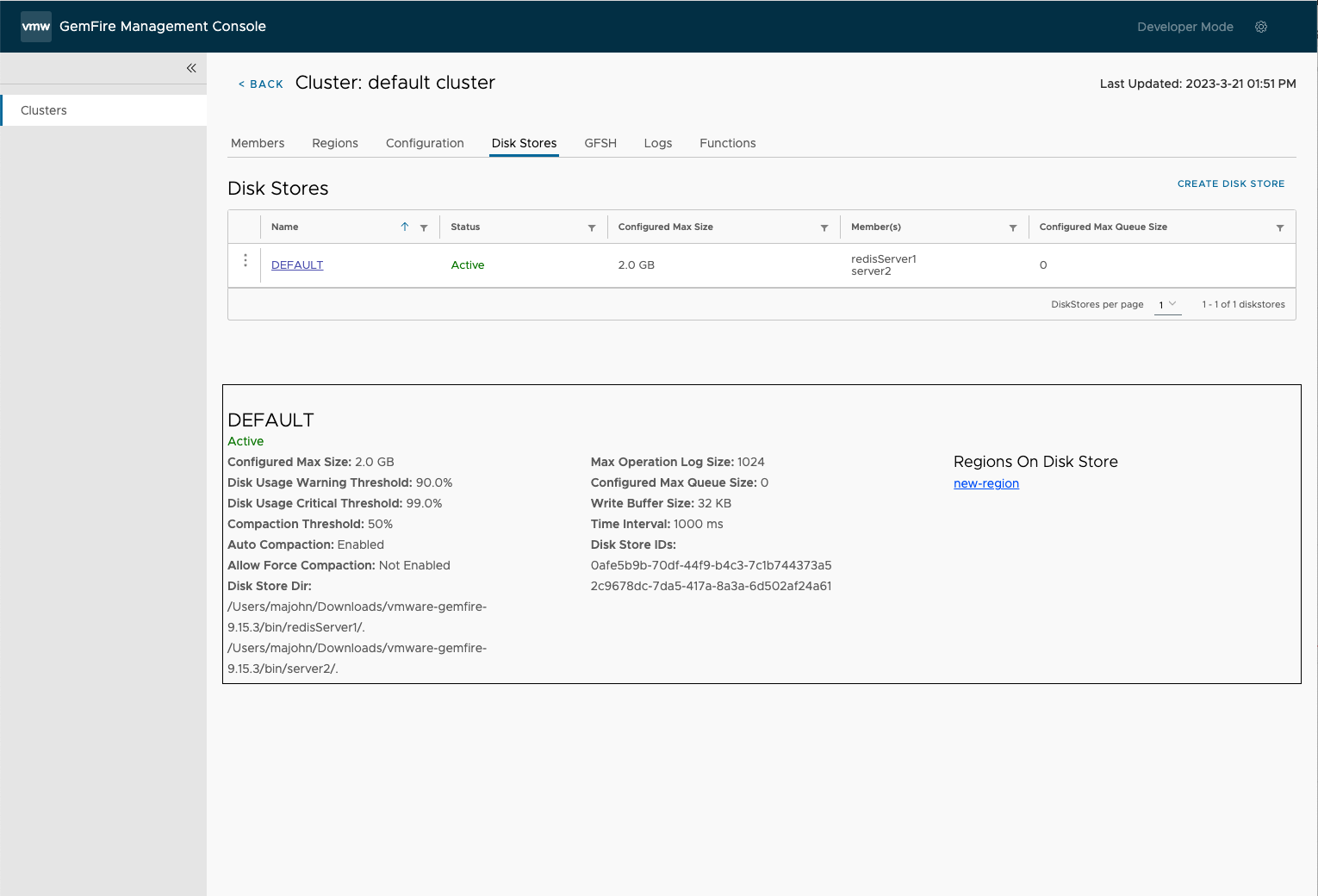Click Compaction Threshold 50% text
Screen dimensions: 1318x896
tap(310, 524)
